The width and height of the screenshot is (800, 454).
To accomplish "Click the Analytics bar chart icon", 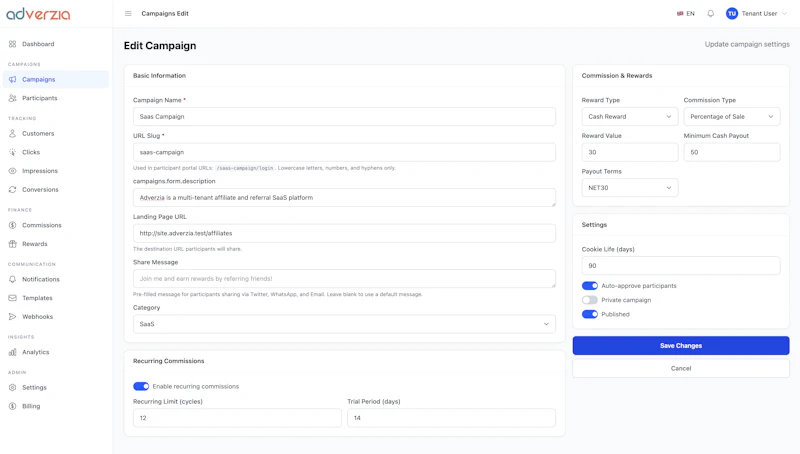I will pyautogui.click(x=13, y=352).
